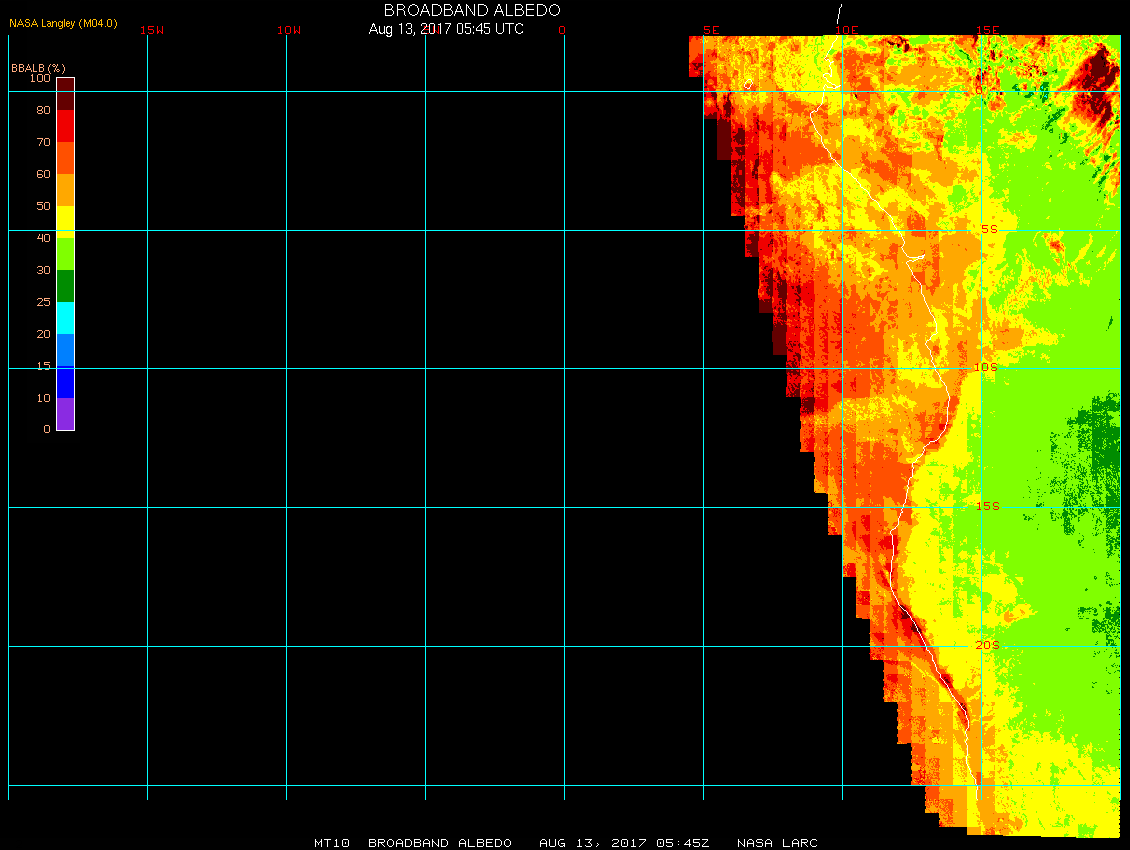This screenshot has height=850, width=1130.
Task: Click the Aug 13, 2017 05:45 UTC timestamp
Action: tap(446, 29)
